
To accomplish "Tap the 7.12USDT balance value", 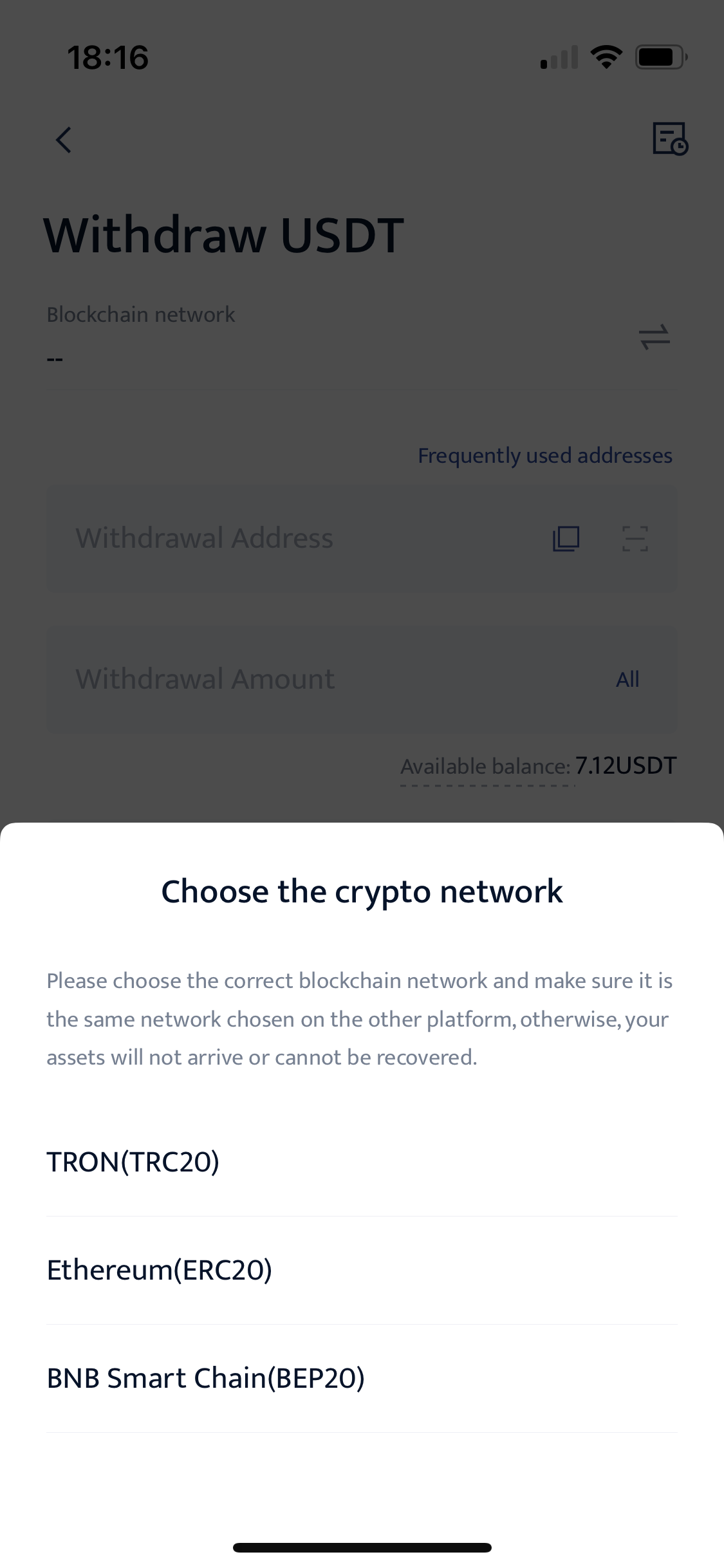I will [626, 765].
